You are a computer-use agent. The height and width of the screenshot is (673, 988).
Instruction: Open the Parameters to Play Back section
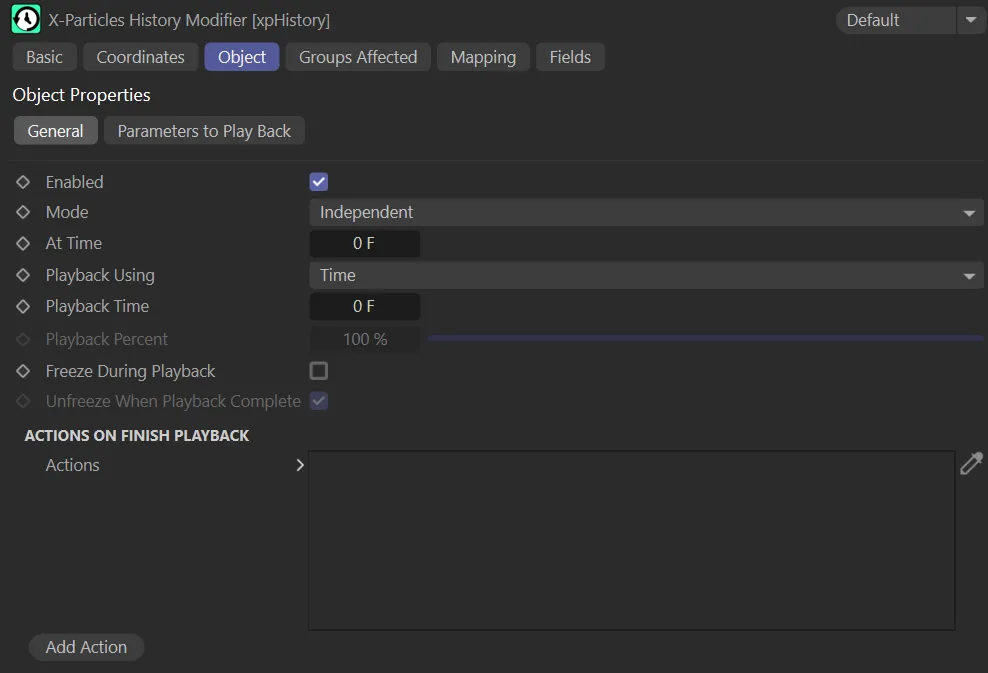coord(204,130)
